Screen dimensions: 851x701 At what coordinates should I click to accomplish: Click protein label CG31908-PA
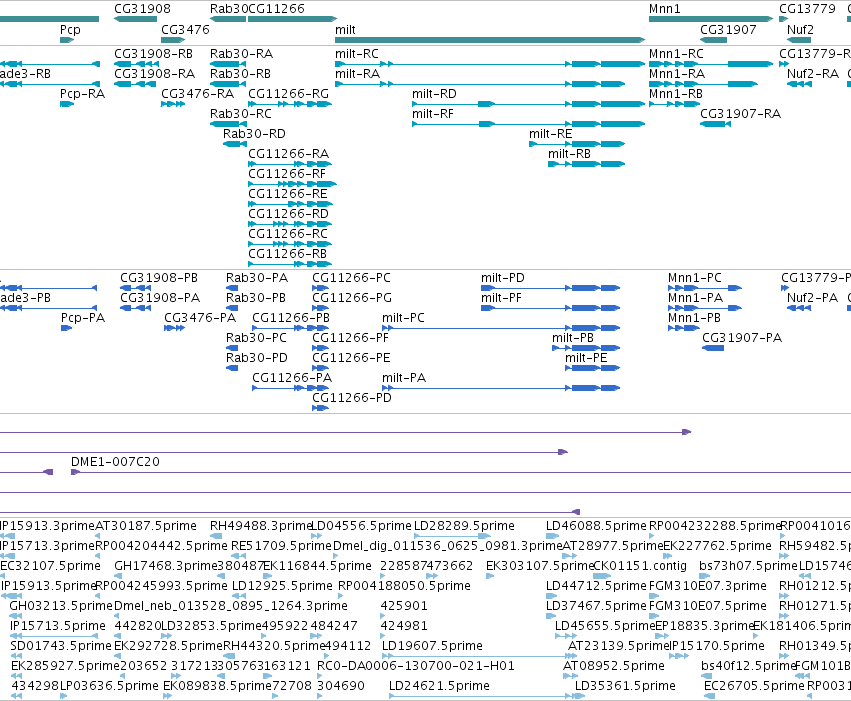160,298
